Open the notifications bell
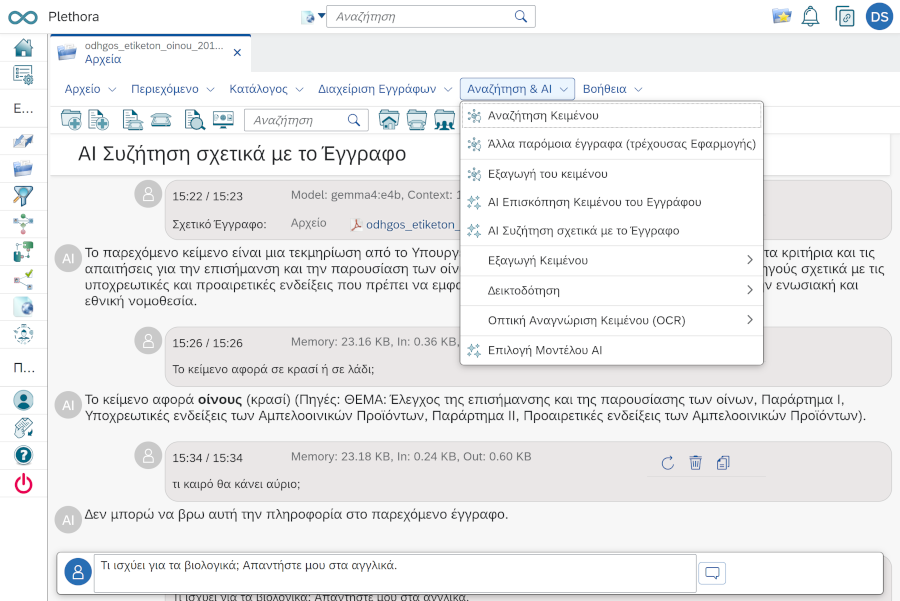Viewport: 900px width, 601px height. 810,17
